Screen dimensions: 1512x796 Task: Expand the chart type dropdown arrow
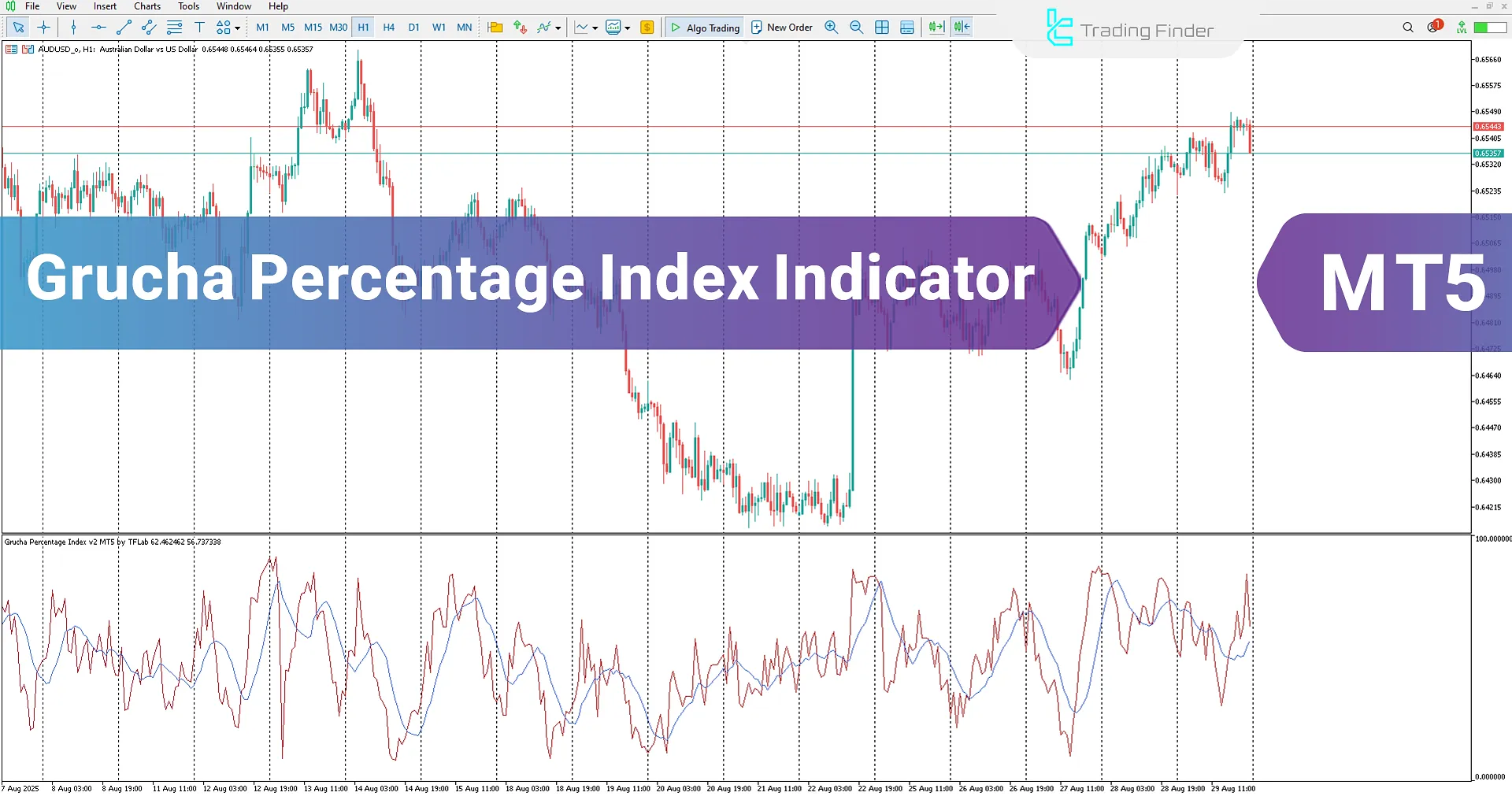point(595,28)
